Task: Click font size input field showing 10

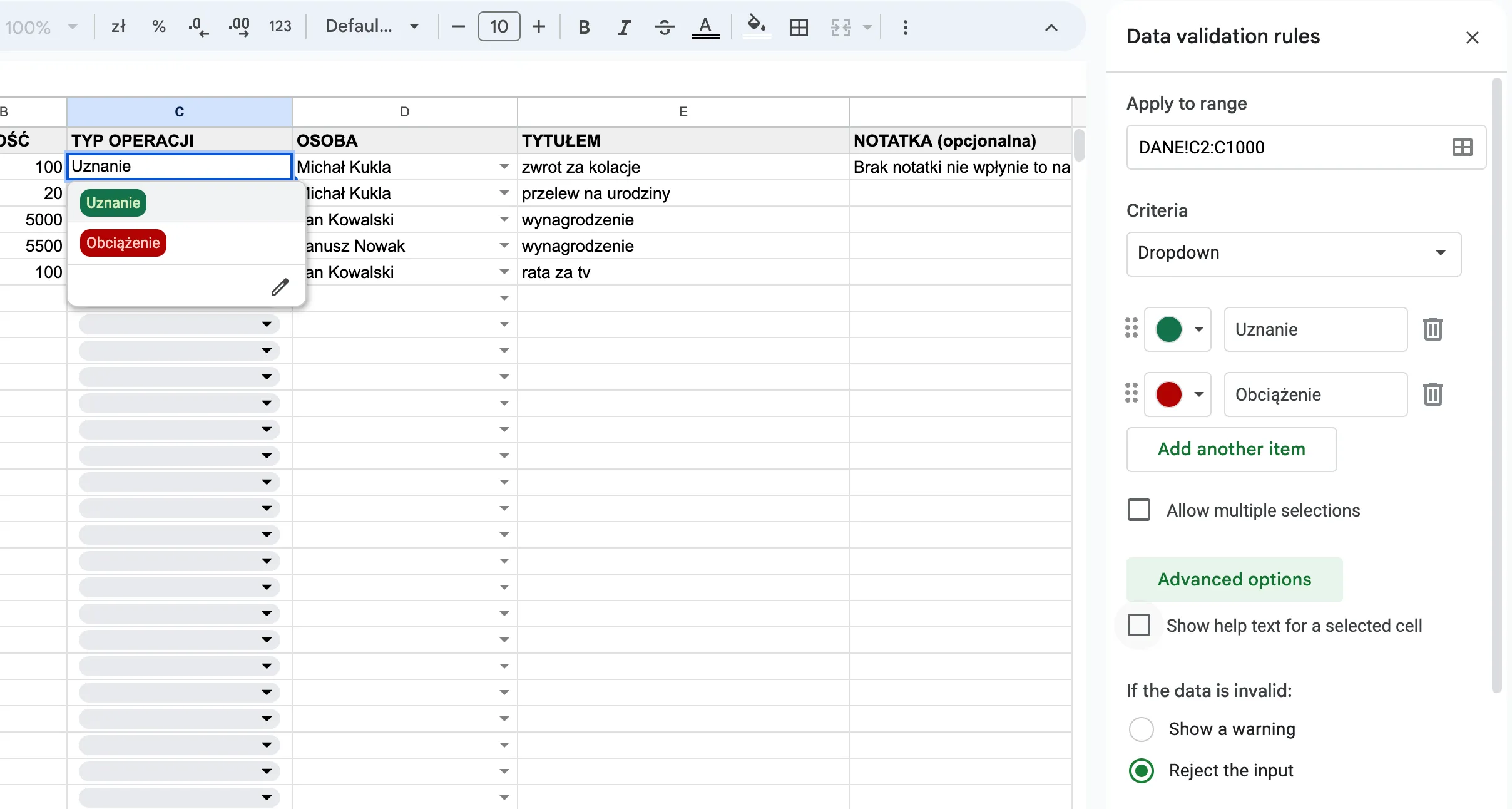Action: pyautogui.click(x=498, y=27)
